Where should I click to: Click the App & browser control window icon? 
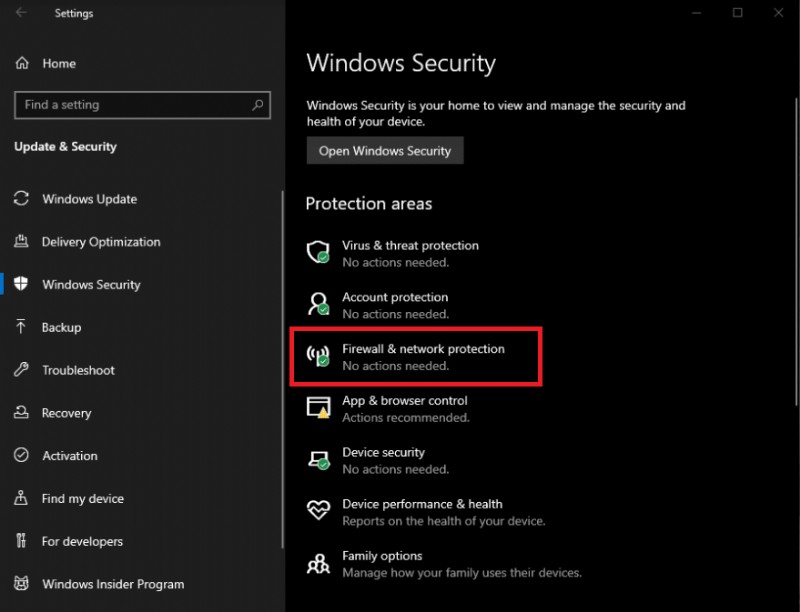(x=318, y=407)
